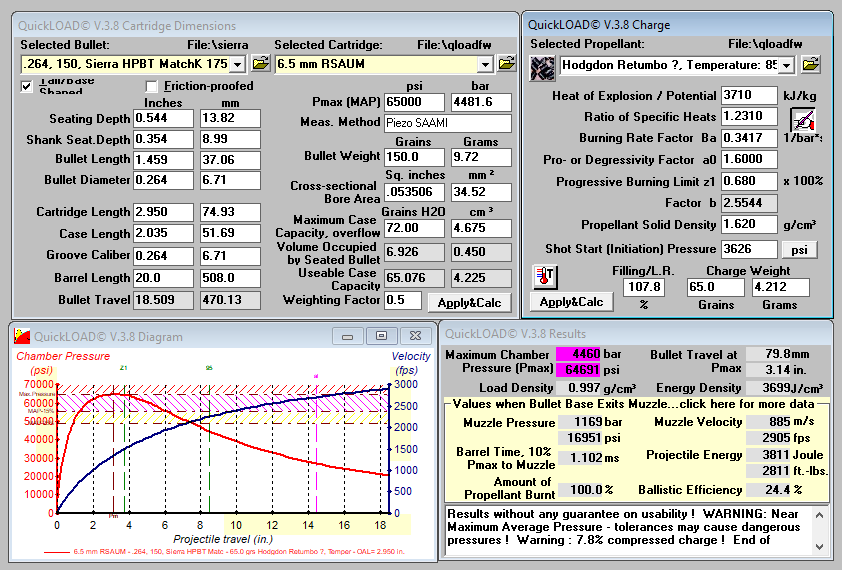The image size is (842, 570).
Task: Click Cartridge Dimensions window title bar
Action: coord(265,25)
